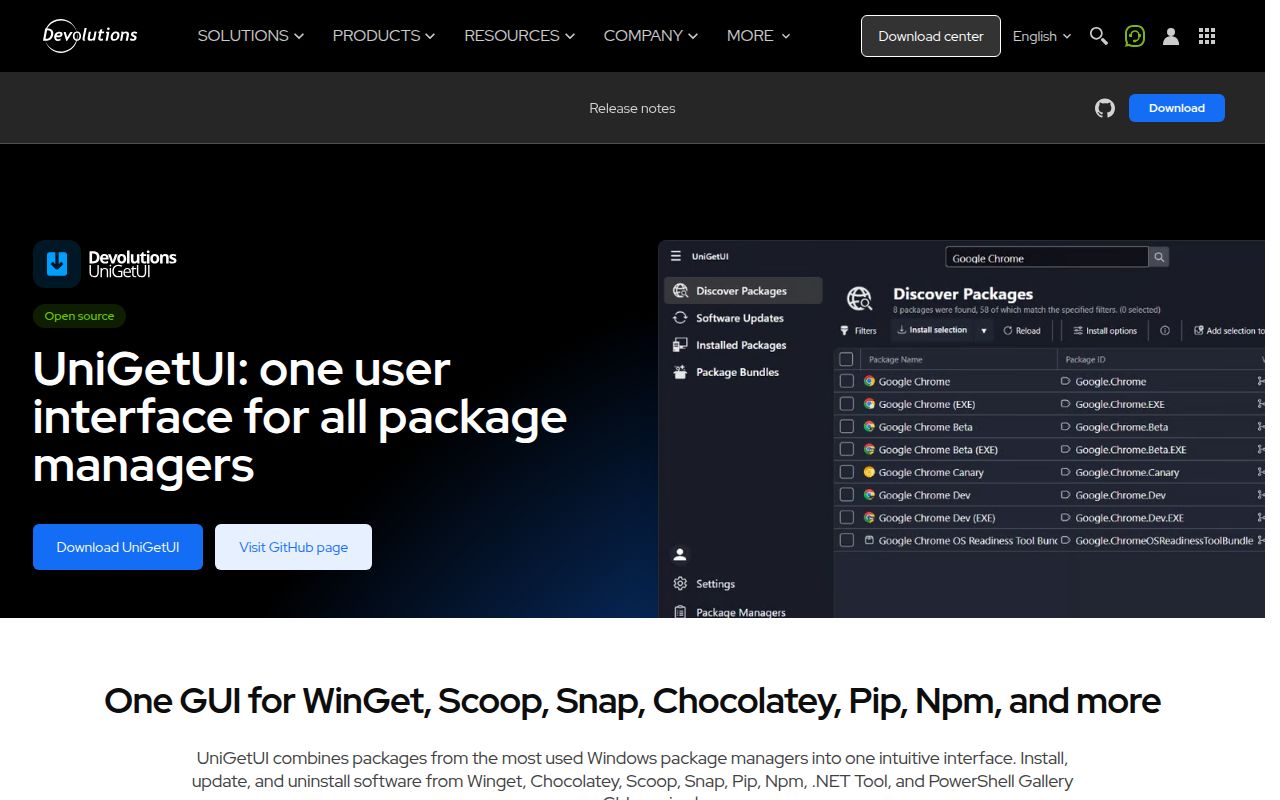Click the Discover Packages sidebar icon
The width and height of the screenshot is (1280, 800).
[681, 291]
